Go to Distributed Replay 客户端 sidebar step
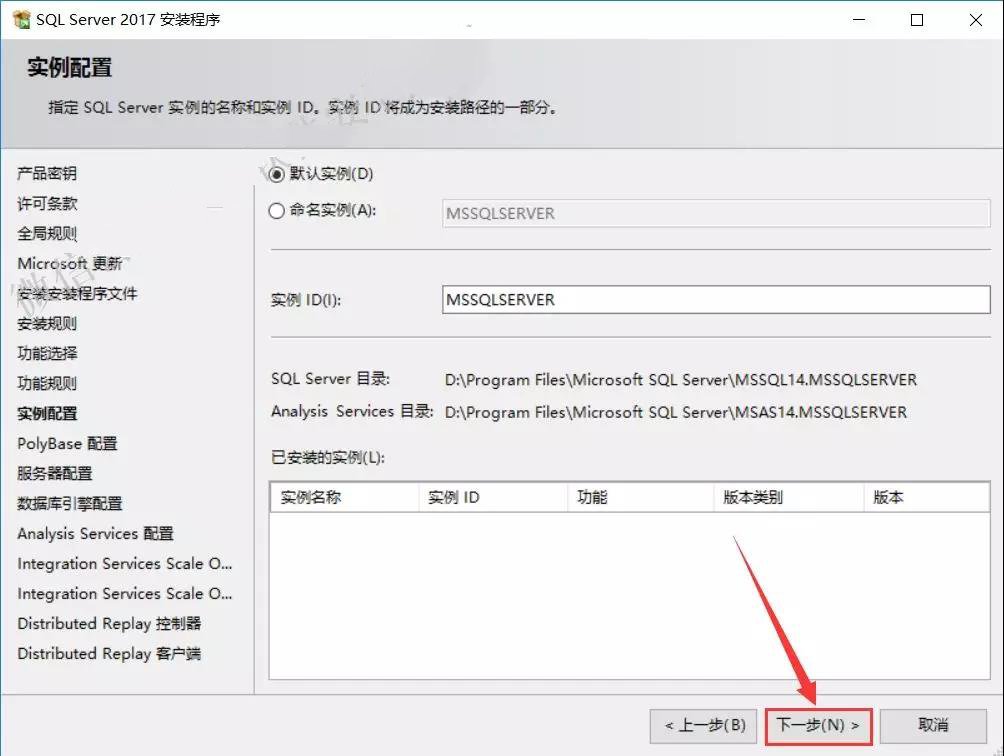The image size is (1004, 756). click(109, 654)
